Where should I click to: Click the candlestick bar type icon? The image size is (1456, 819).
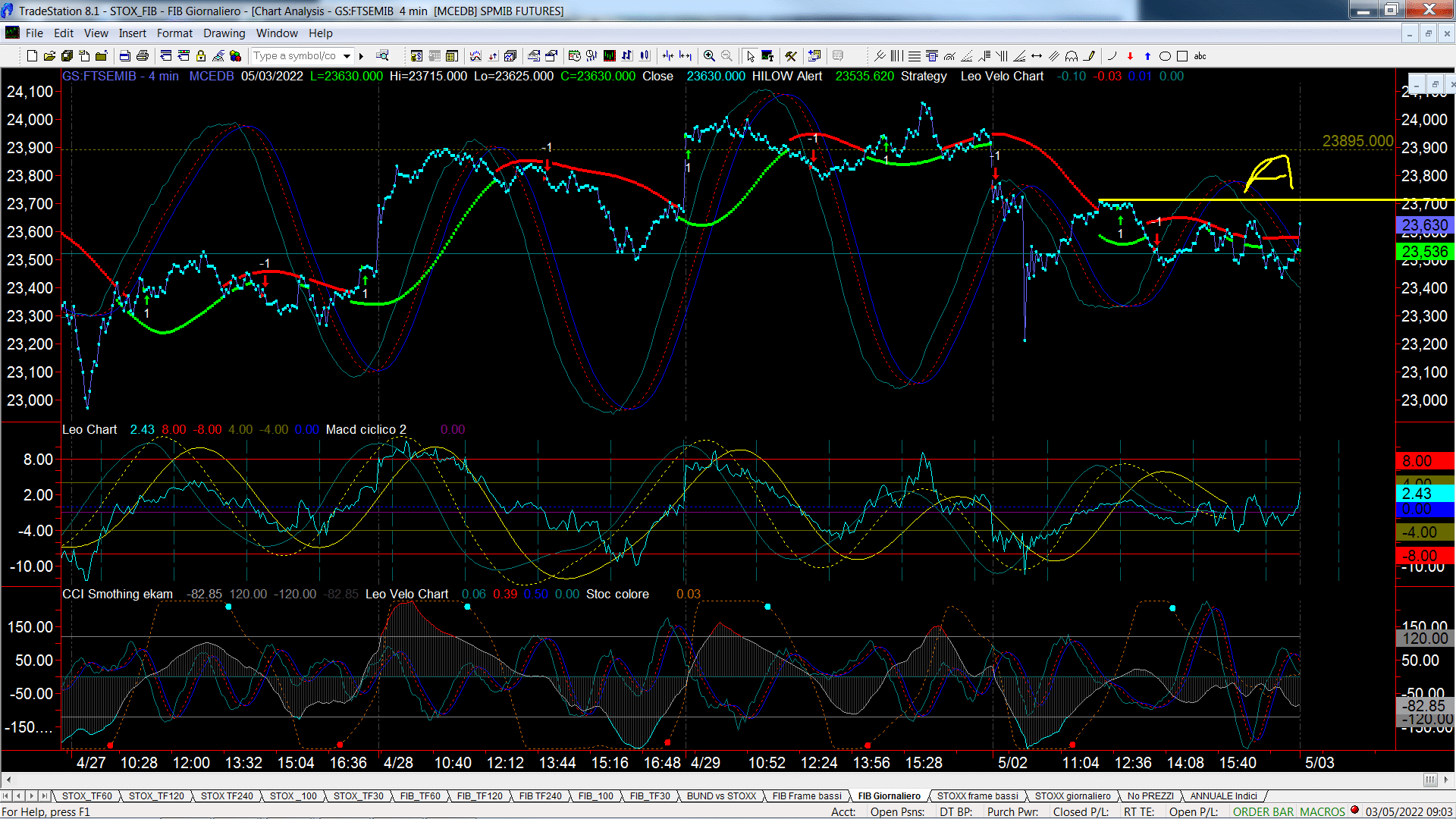(x=645, y=56)
